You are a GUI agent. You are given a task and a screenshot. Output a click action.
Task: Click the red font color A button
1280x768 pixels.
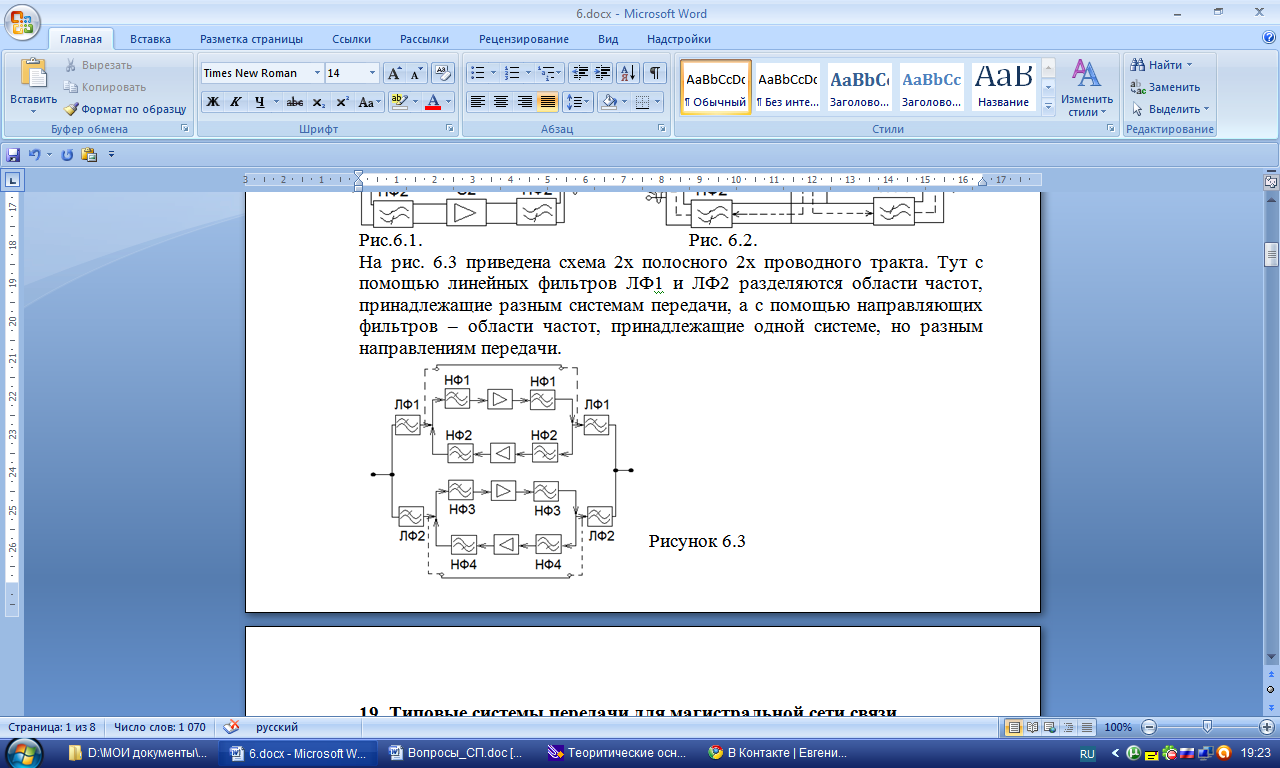point(433,102)
